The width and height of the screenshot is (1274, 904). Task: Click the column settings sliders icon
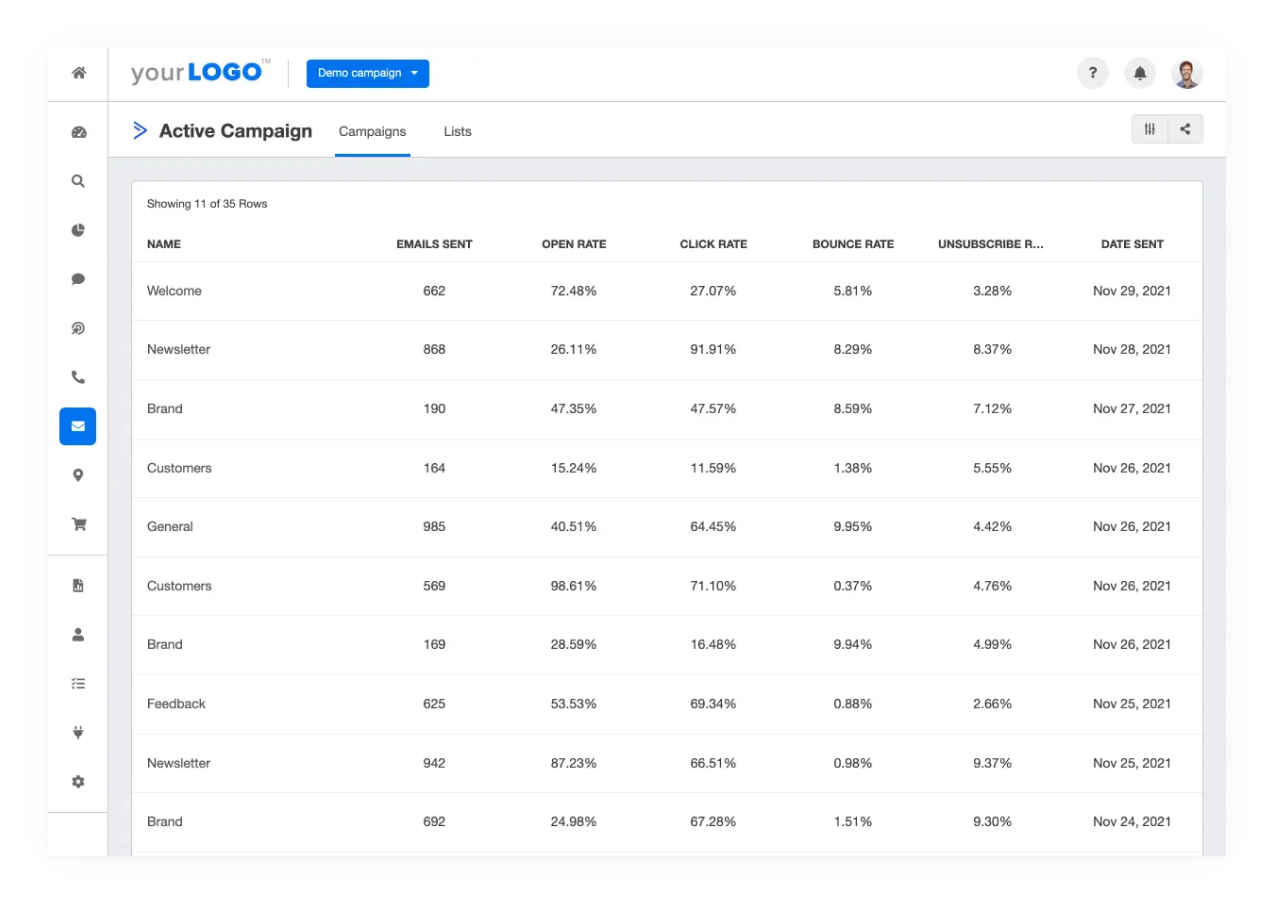coord(1150,129)
